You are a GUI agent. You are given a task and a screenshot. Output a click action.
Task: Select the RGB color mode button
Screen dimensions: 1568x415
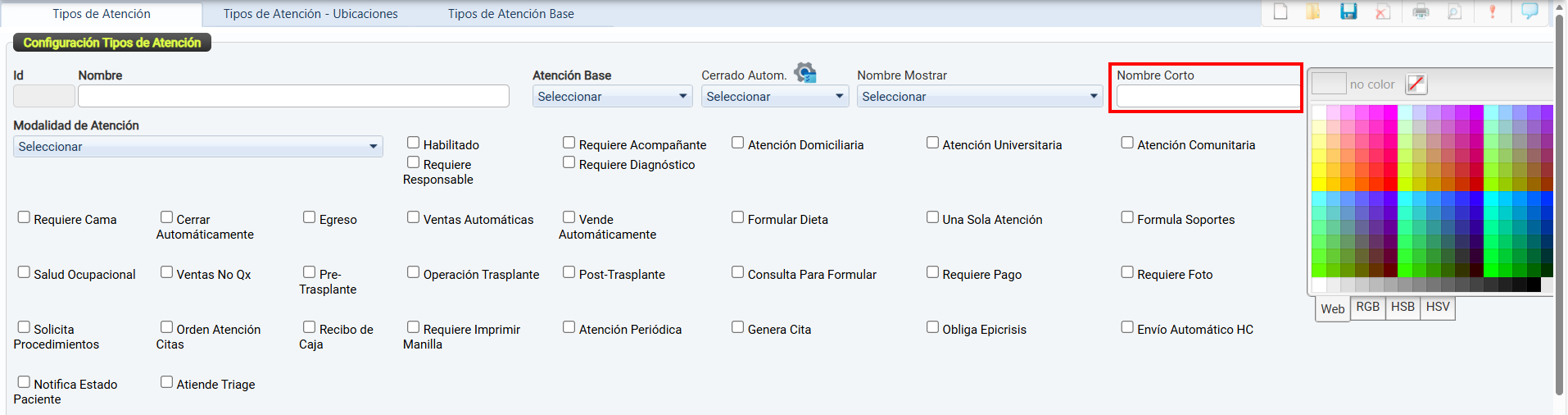point(1367,307)
